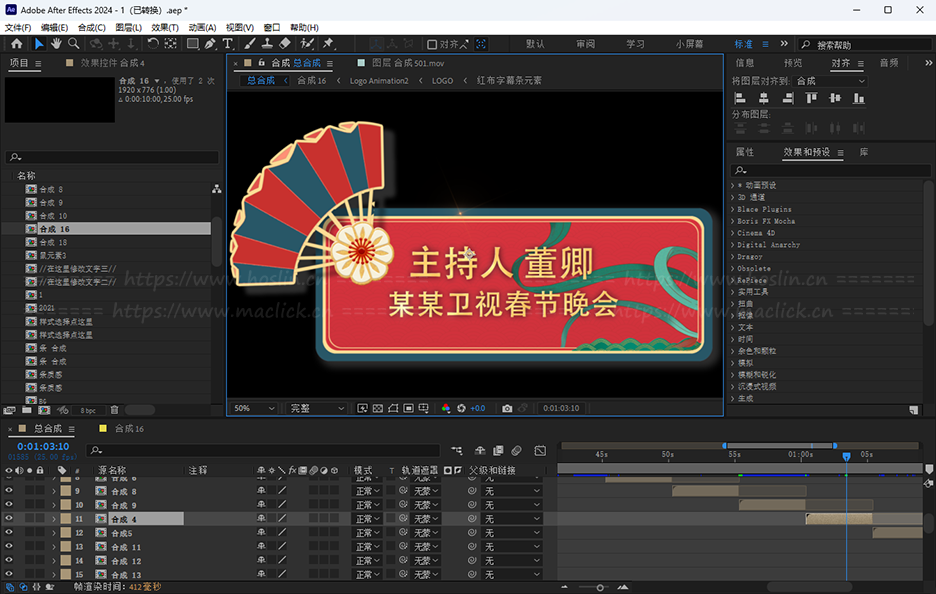Select the horizontal Type tool
The width and height of the screenshot is (936, 594).
click(x=228, y=44)
